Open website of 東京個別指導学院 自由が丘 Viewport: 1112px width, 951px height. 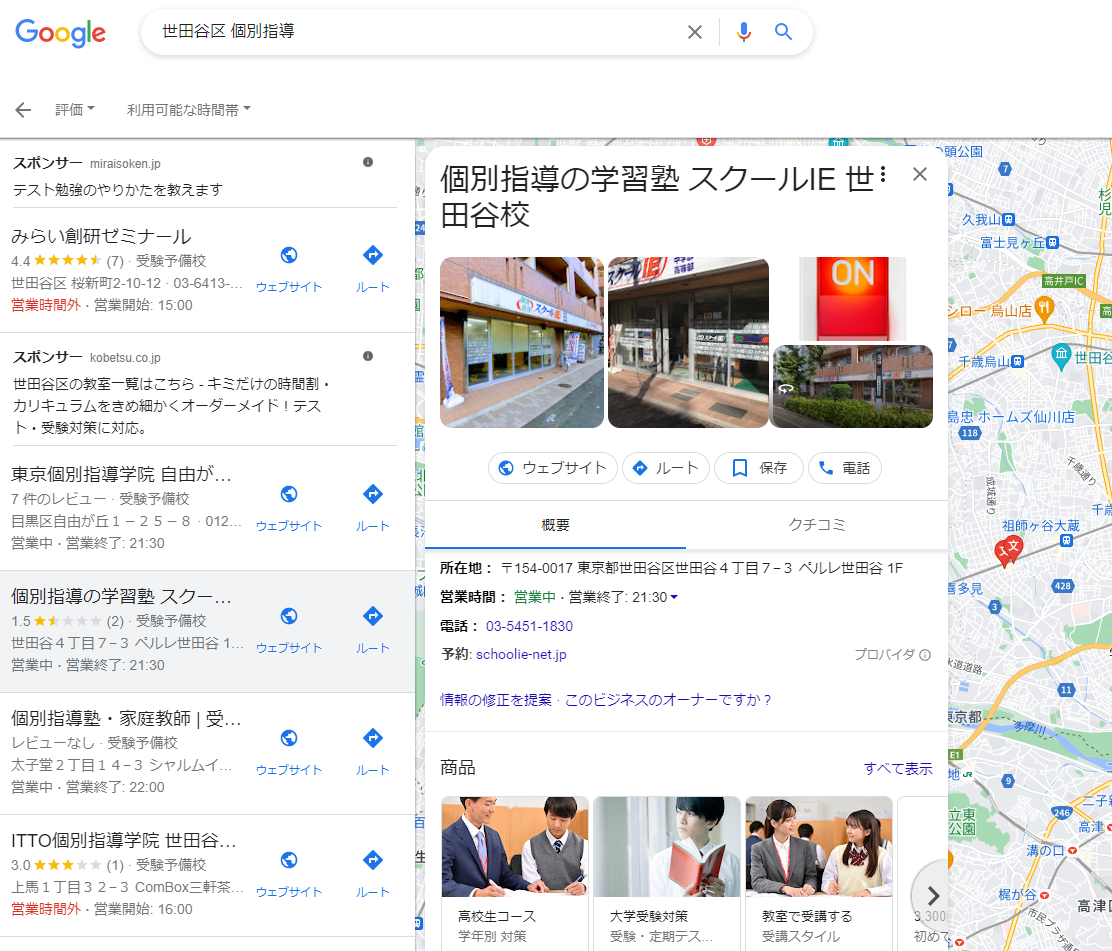pyautogui.click(x=289, y=507)
